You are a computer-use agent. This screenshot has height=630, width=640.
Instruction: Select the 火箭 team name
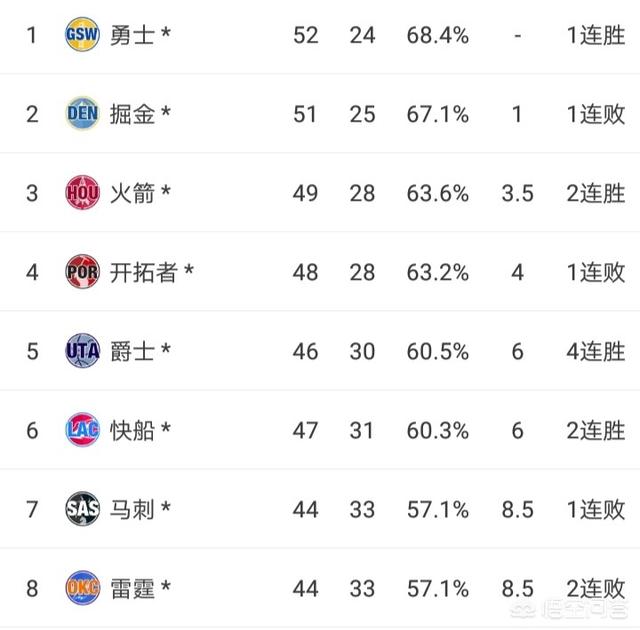pos(133,193)
